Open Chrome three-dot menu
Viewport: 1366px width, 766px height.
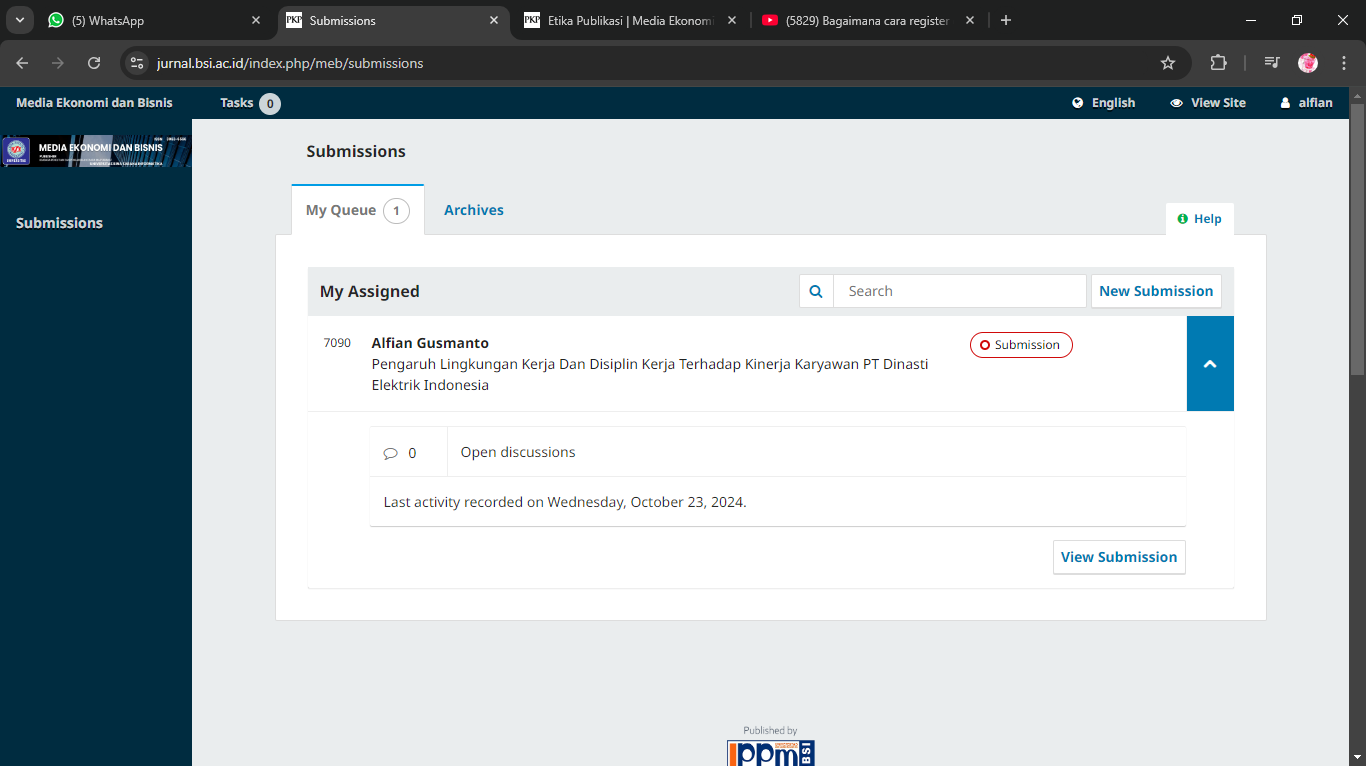[x=1343, y=63]
